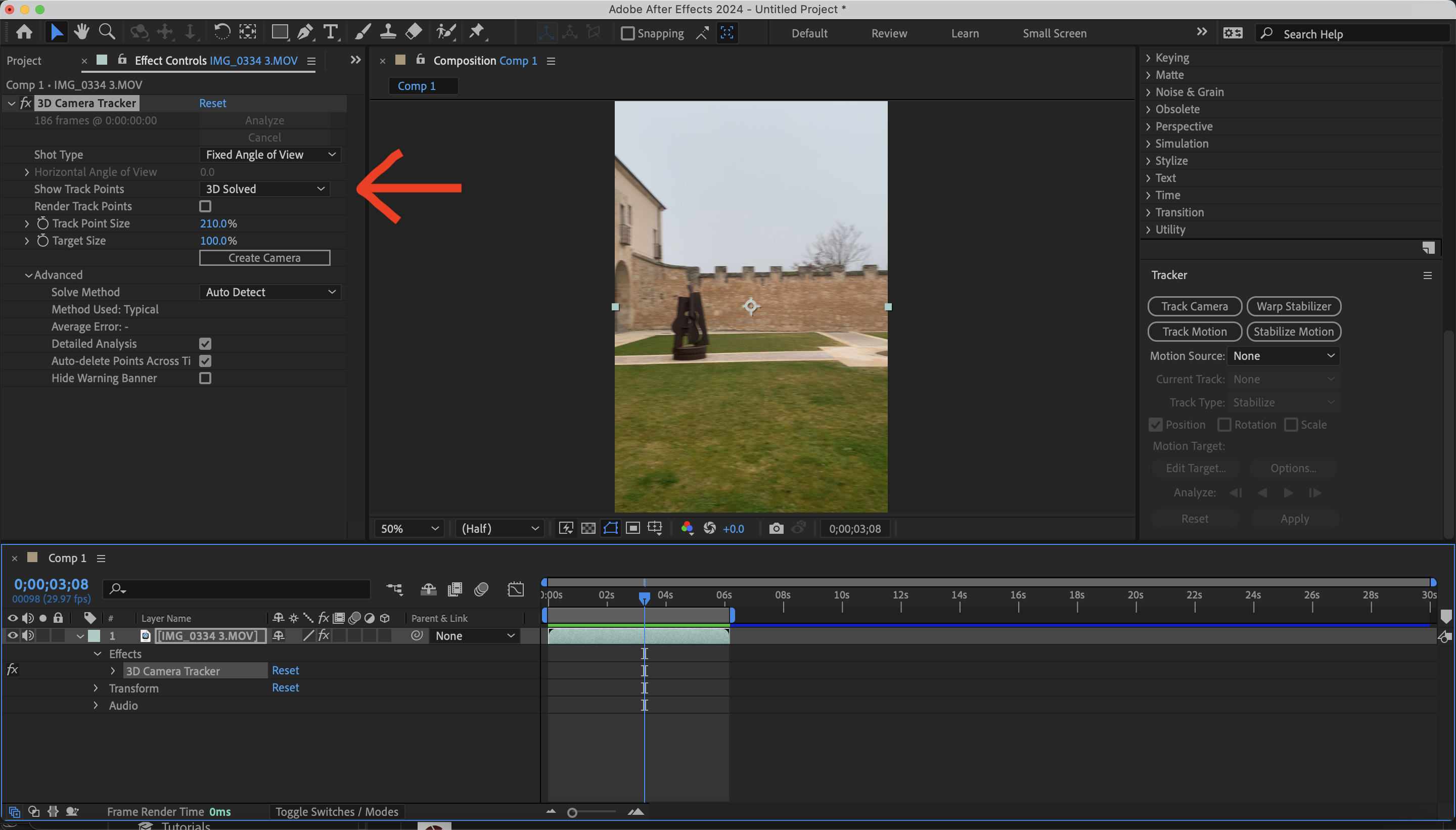Click the Create Camera button

tap(264, 258)
